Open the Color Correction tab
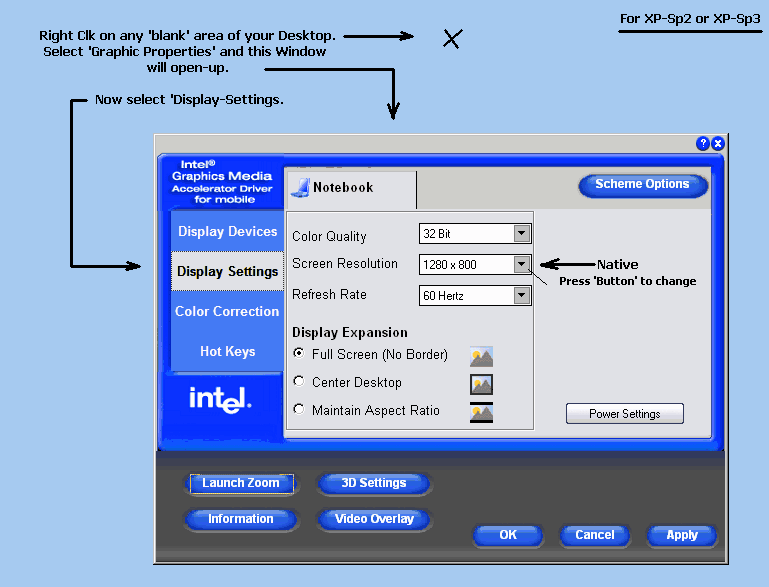 [228, 311]
